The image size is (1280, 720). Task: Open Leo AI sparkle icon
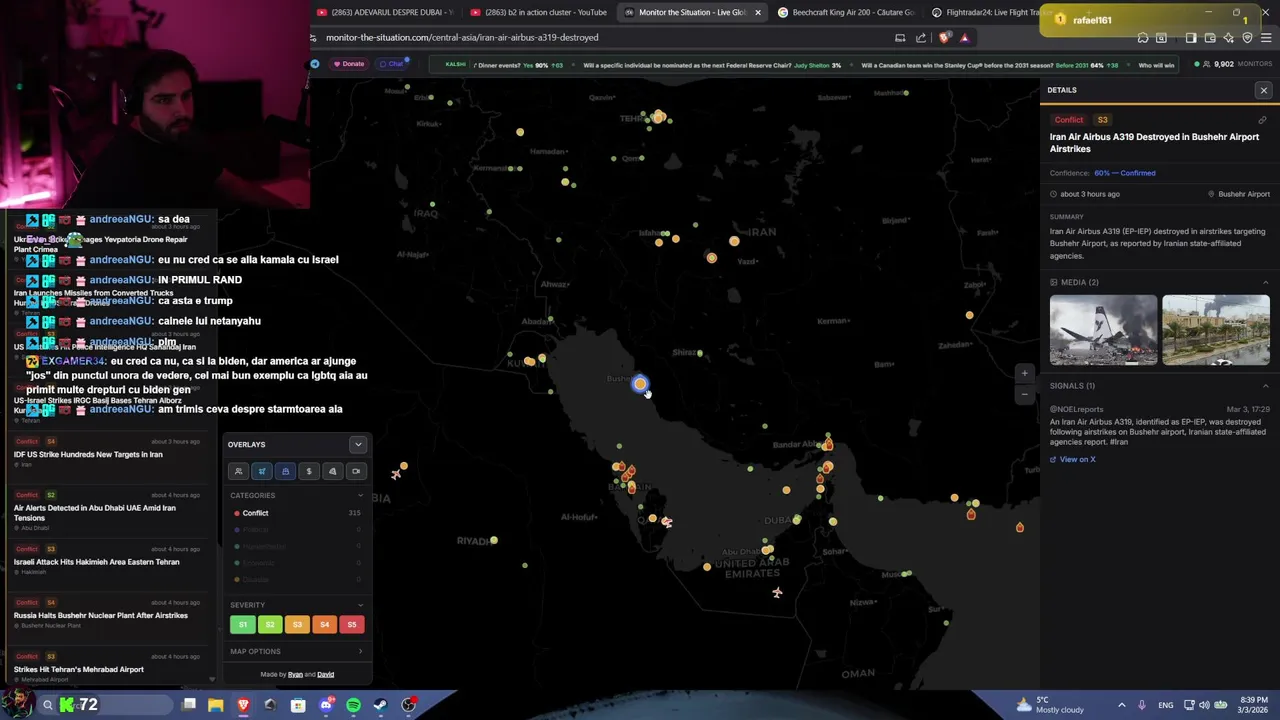(1229, 38)
